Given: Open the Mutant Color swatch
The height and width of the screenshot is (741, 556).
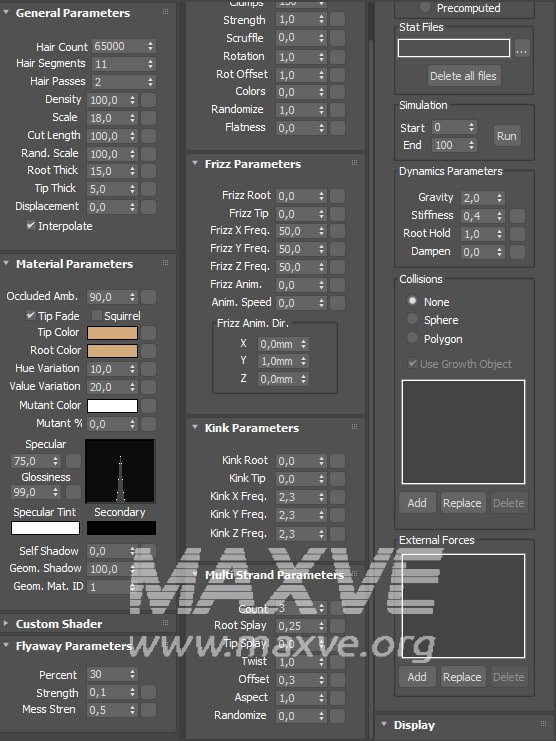Looking at the screenshot, I should pos(112,405).
